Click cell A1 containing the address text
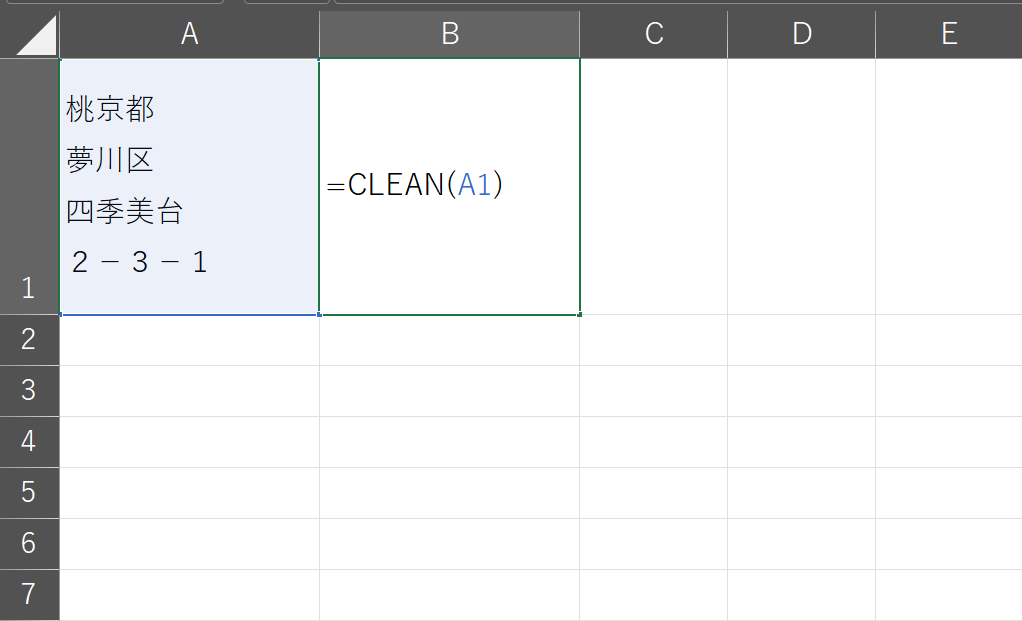The image size is (1022, 621). pos(189,187)
